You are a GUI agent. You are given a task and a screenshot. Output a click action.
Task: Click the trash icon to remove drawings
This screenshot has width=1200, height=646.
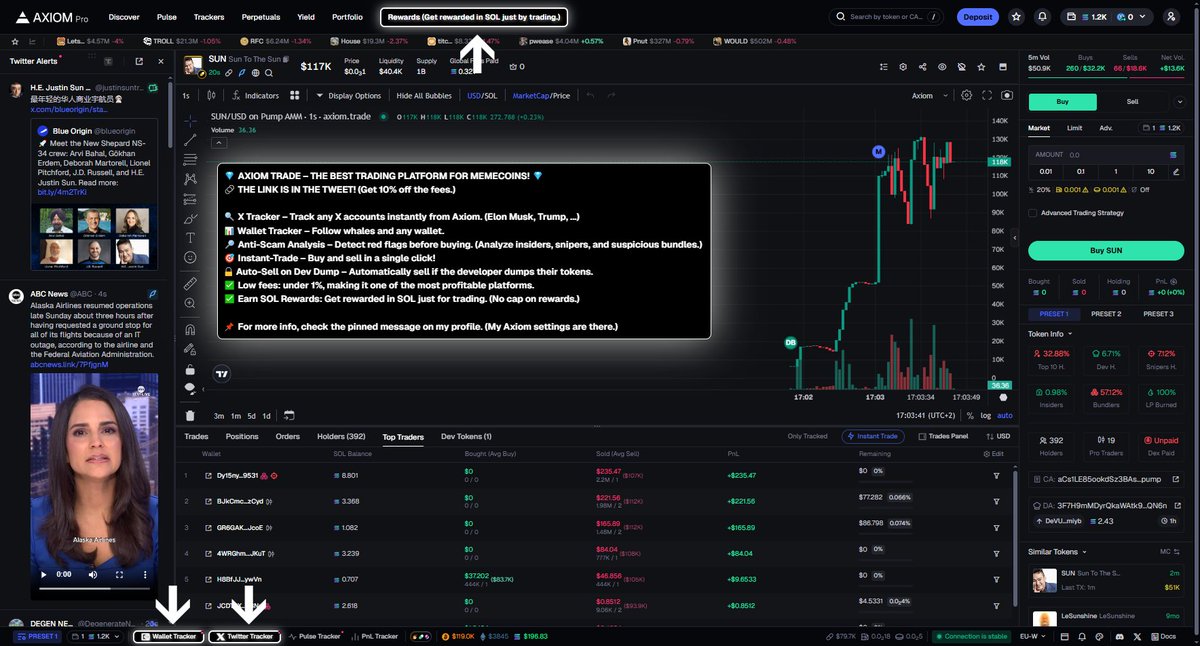[190, 415]
